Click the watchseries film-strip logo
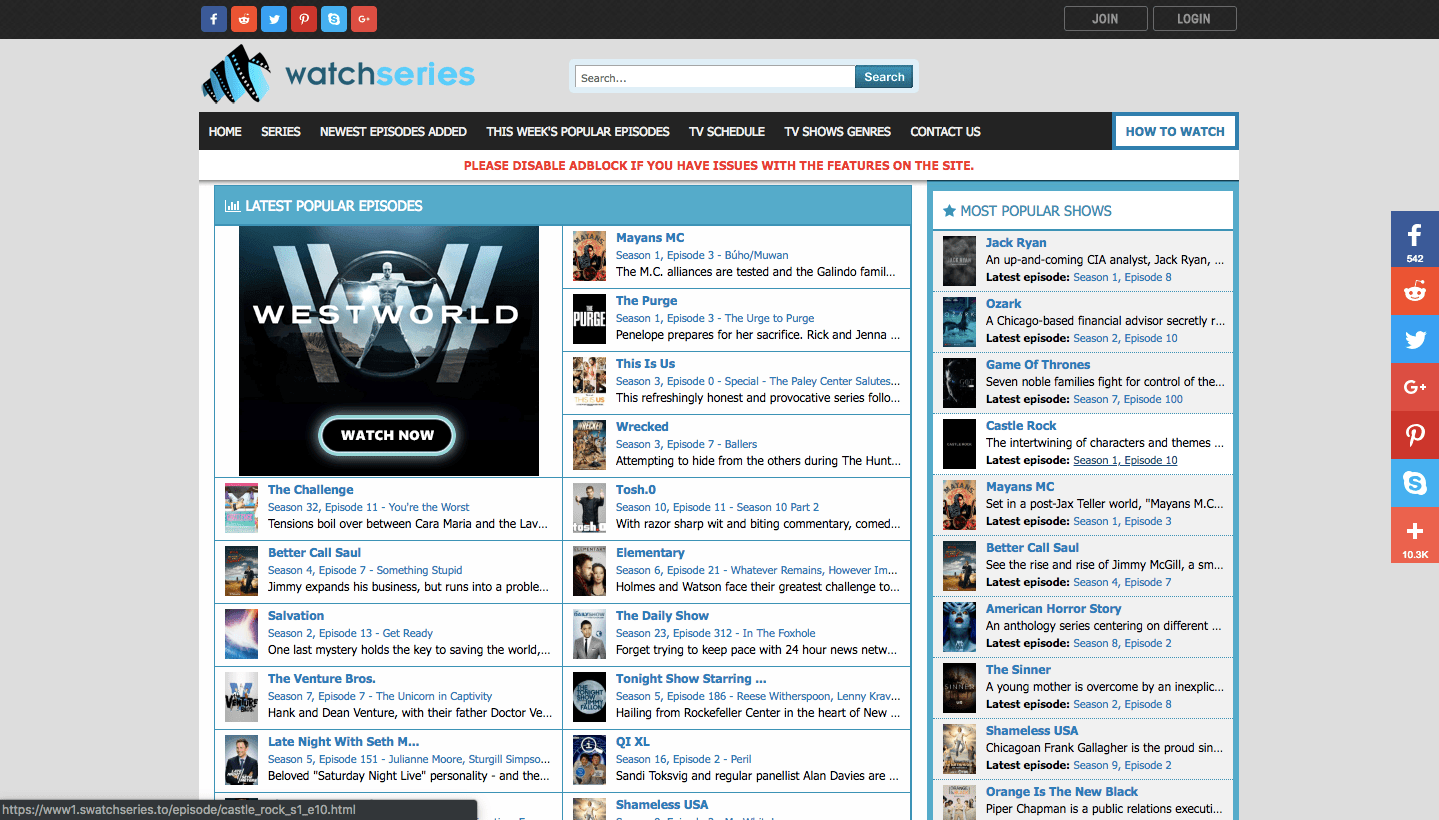The width and height of the screenshot is (1439, 820). [x=338, y=74]
